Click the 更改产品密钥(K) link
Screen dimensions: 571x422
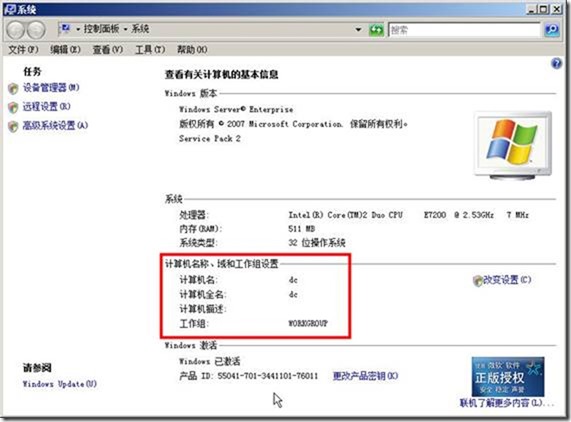[366, 376]
